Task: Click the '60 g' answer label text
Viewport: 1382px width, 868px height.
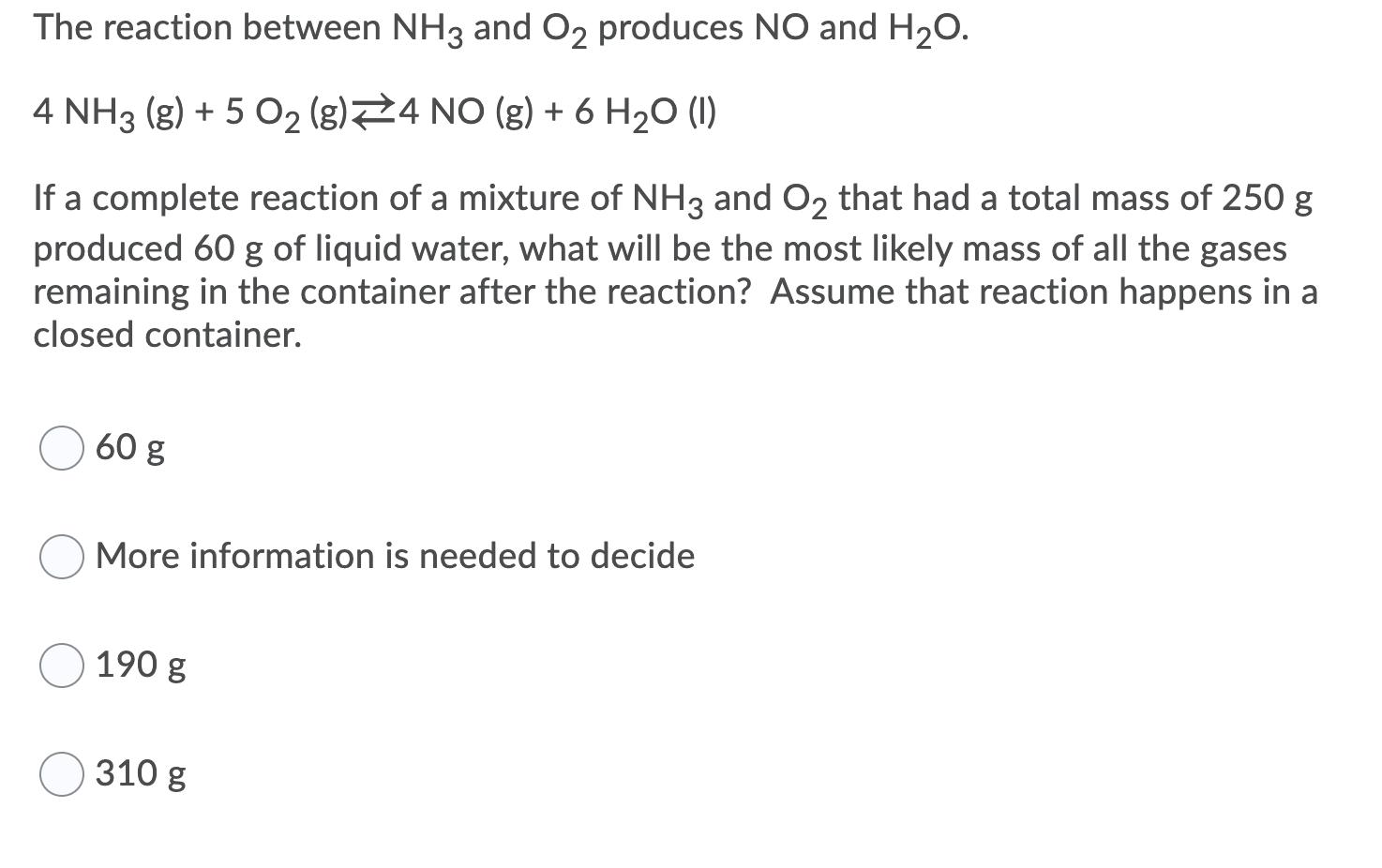Action: coord(130,449)
